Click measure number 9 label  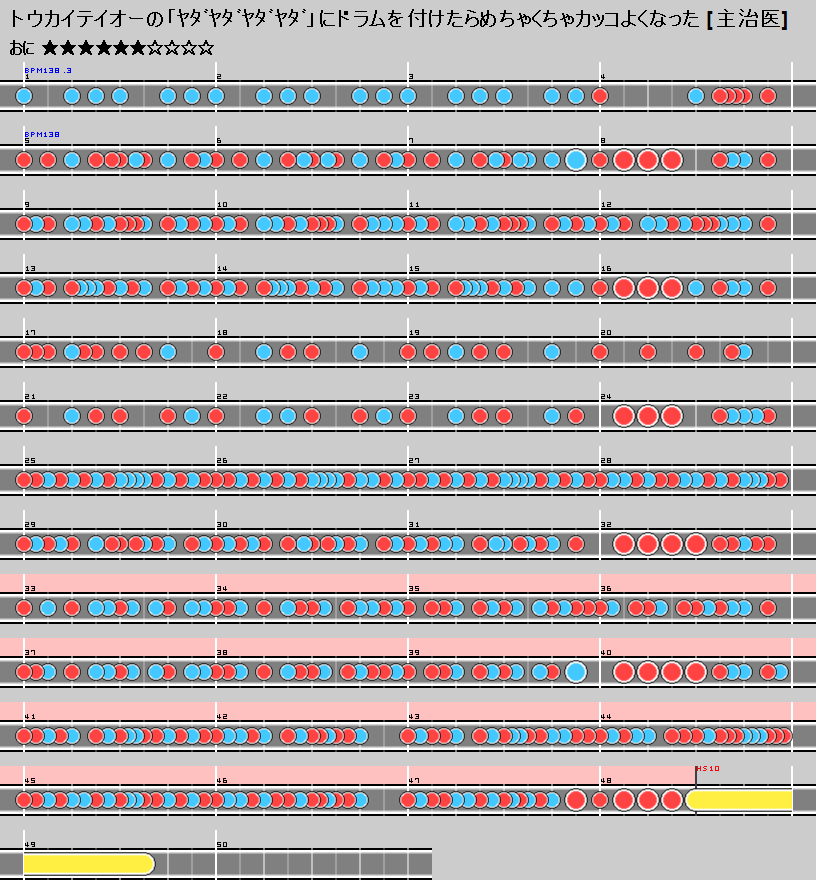point(27,205)
